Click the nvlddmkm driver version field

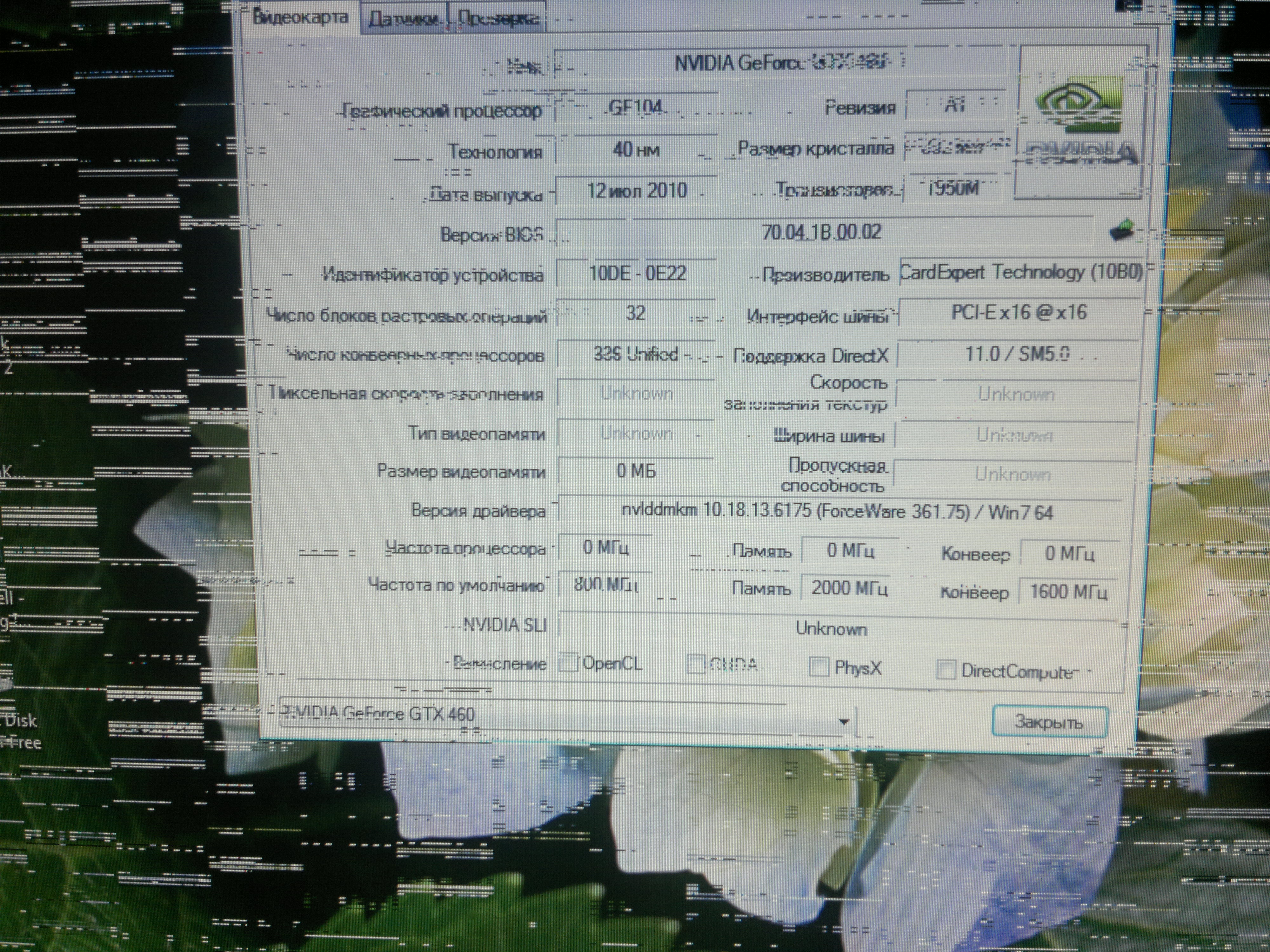(837, 511)
